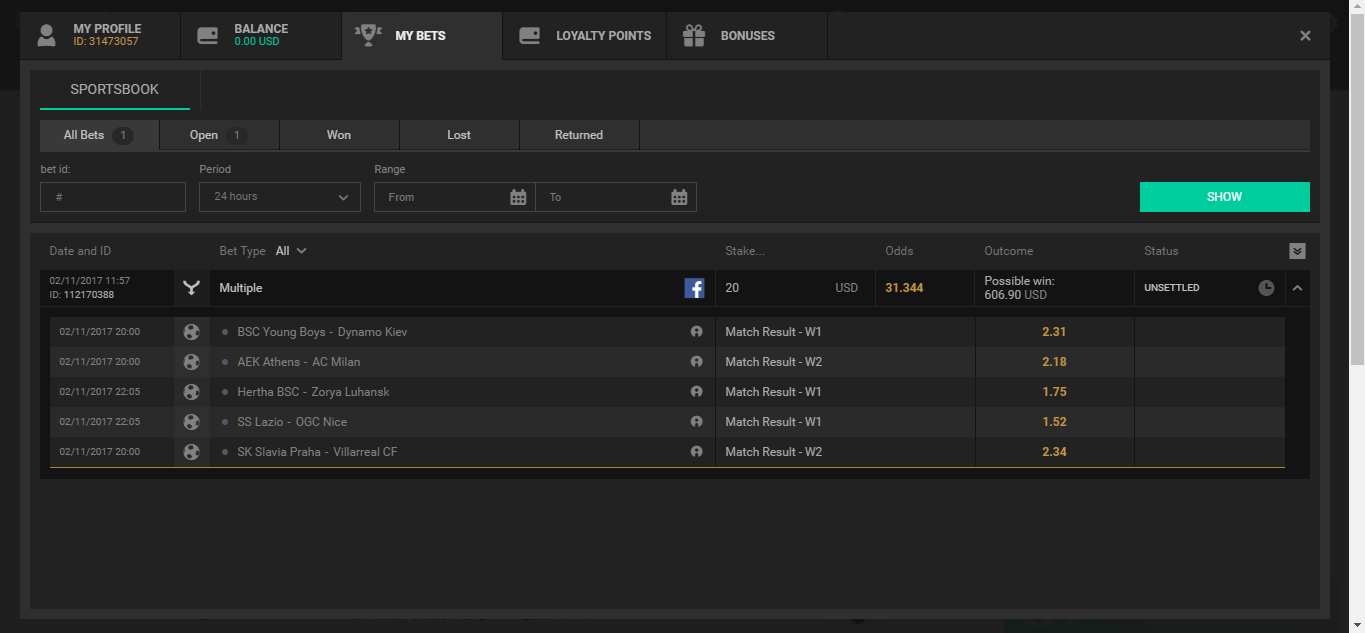The width and height of the screenshot is (1365, 633).
Task: Click the Balance wallet icon
Action: (208, 34)
